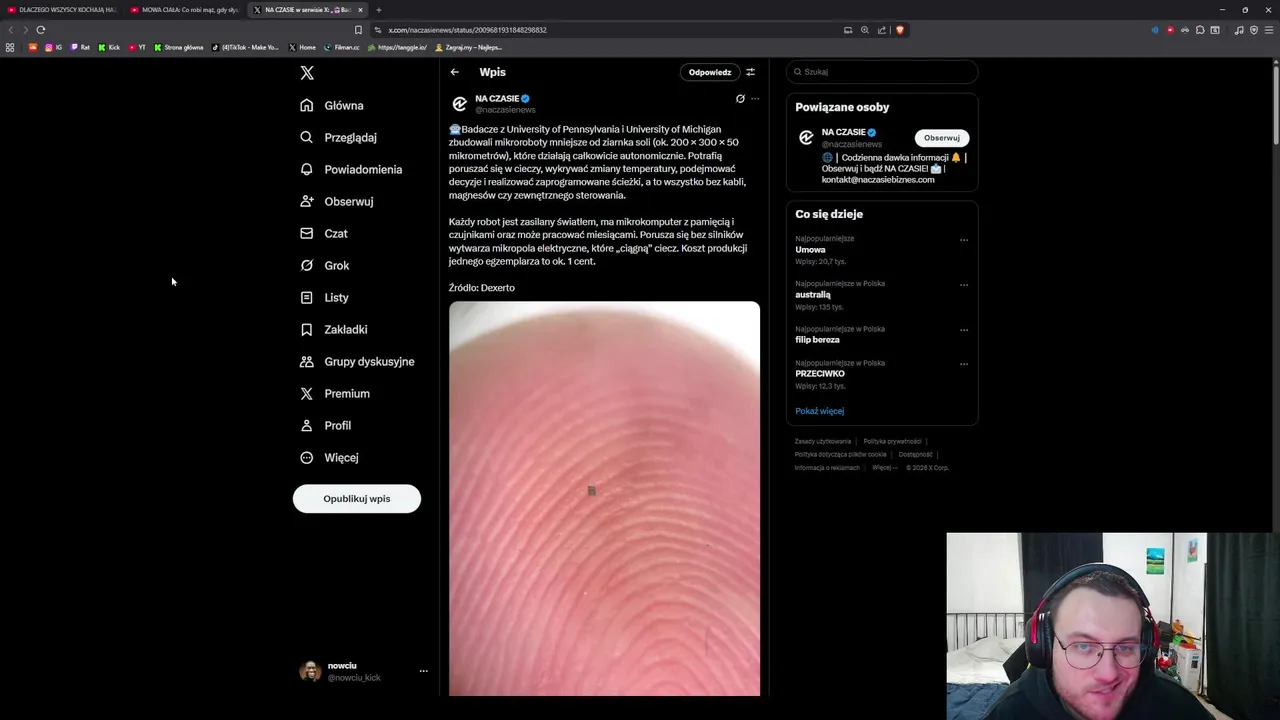Viewport: 1280px width, 720px height.
Task: Launch Grok from the sidebar
Action: [325, 265]
